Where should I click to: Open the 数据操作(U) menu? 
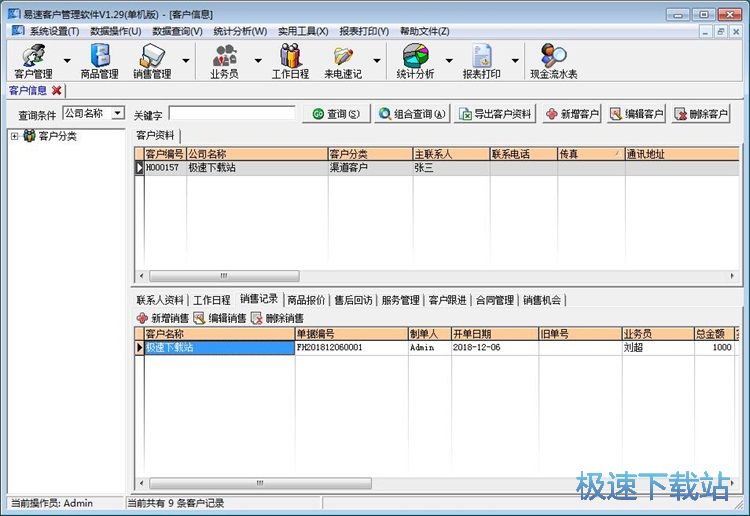[116, 31]
